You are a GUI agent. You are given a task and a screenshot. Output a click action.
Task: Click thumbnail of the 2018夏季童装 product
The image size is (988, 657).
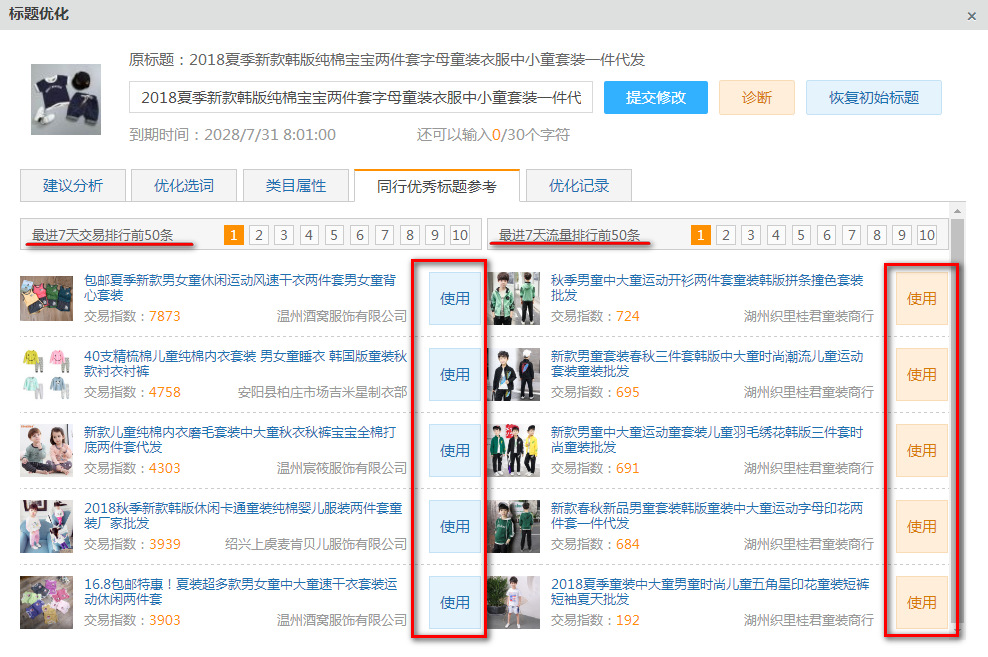(514, 603)
